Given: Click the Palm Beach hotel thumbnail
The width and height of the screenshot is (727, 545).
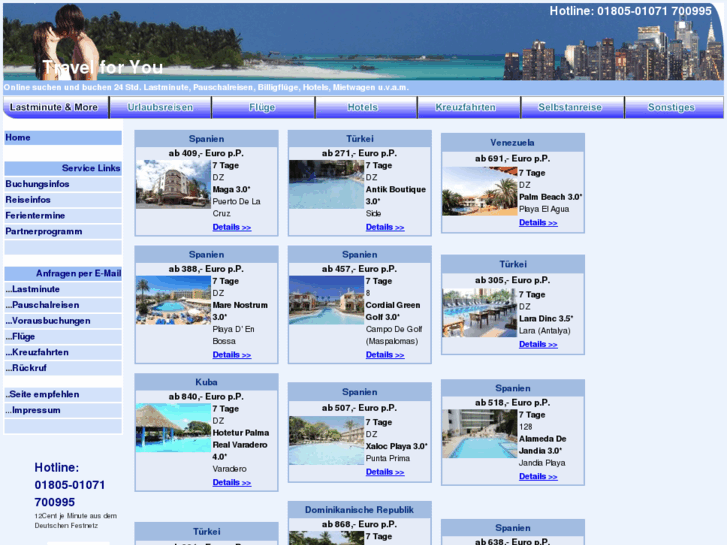Looking at the screenshot, I should 480,191.
